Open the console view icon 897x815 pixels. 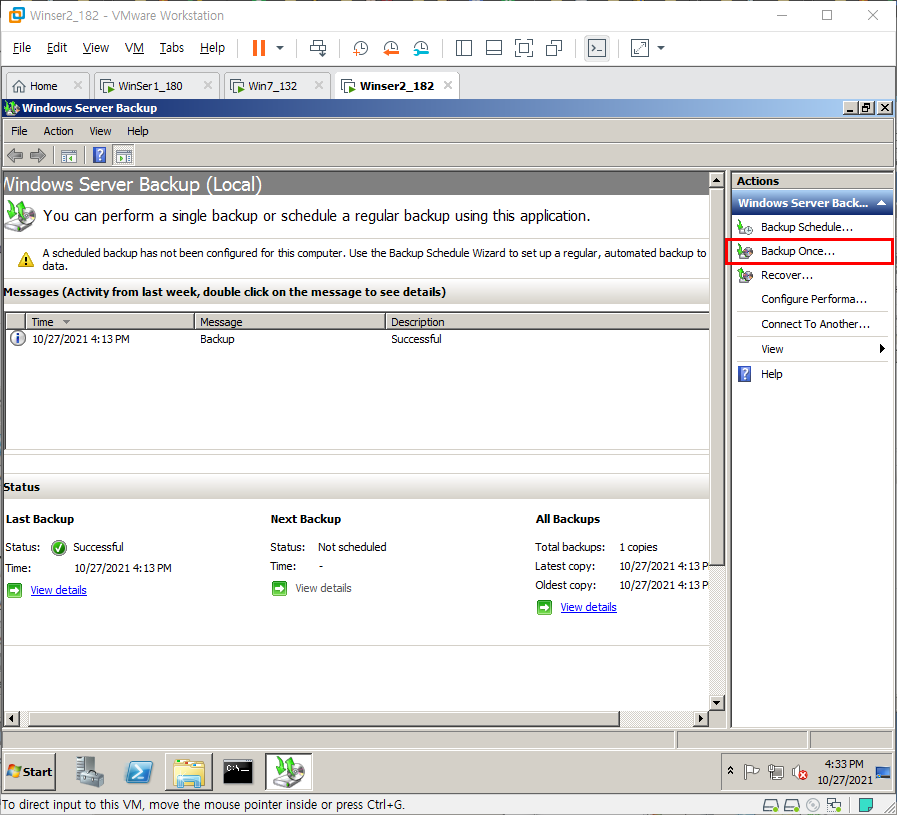click(x=597, y=48)
